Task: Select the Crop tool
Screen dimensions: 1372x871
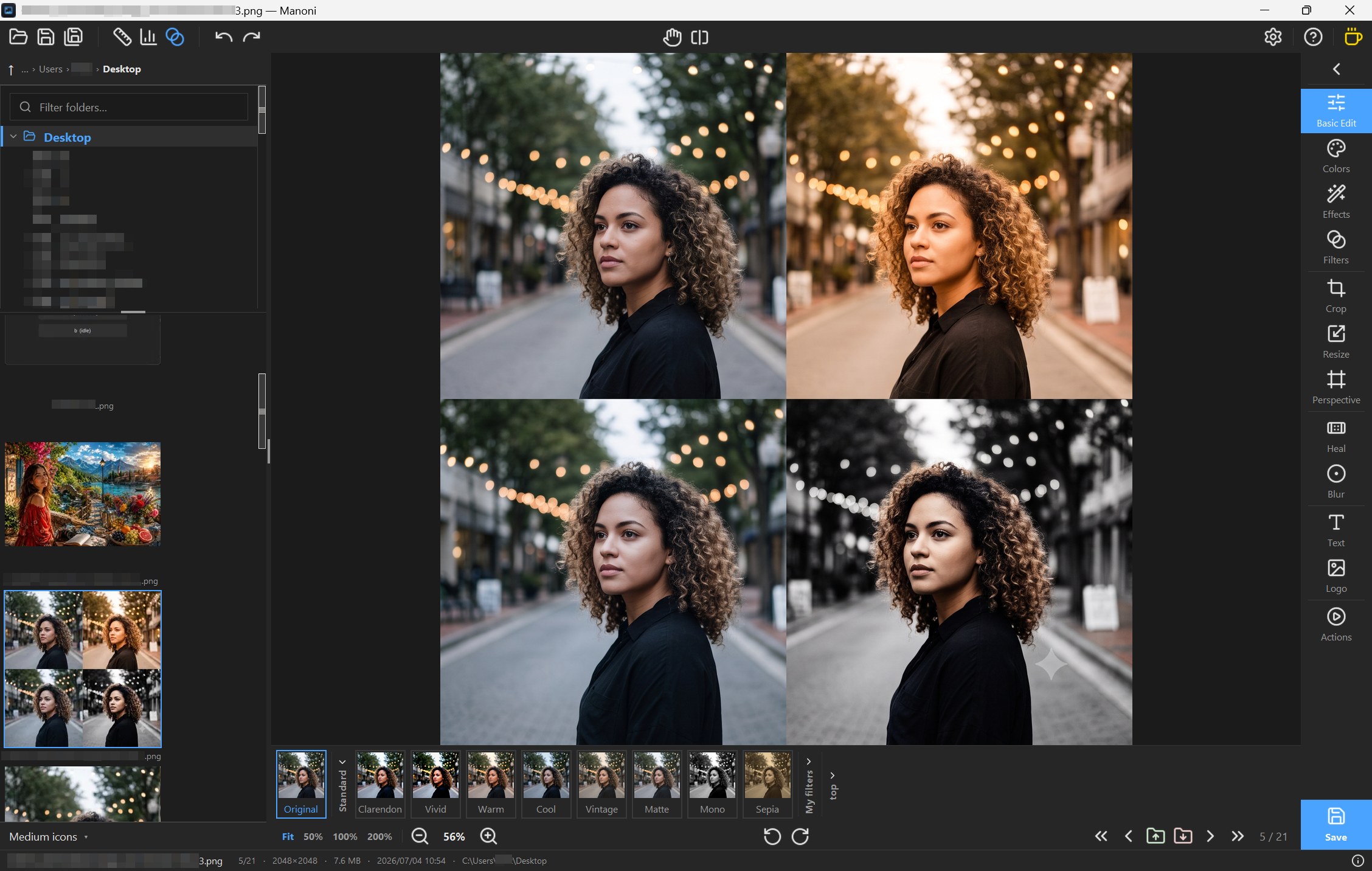Action: (x=1336, y=296)
